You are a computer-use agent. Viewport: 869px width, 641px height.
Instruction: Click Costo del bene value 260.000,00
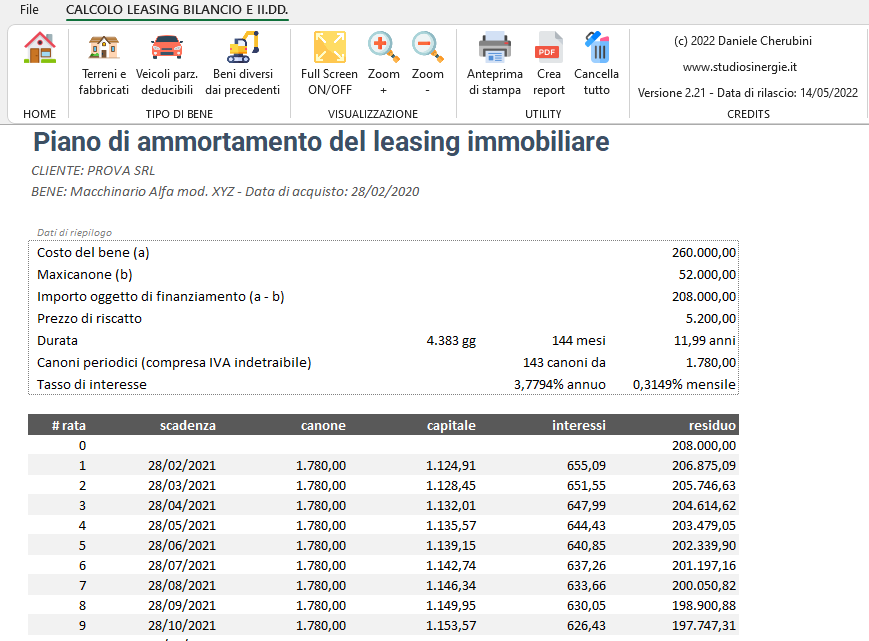point(704,253)
